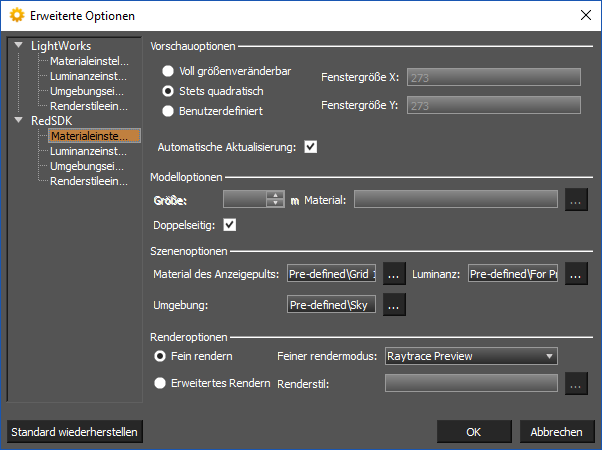Toggle Automatische Aktualisierung checkbox

[x=310, y=147]
